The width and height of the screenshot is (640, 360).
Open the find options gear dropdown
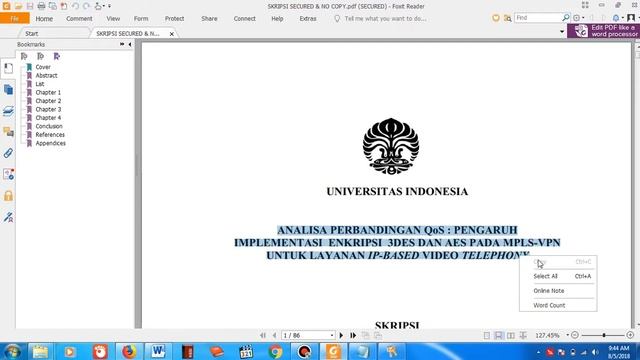point(578,18)
